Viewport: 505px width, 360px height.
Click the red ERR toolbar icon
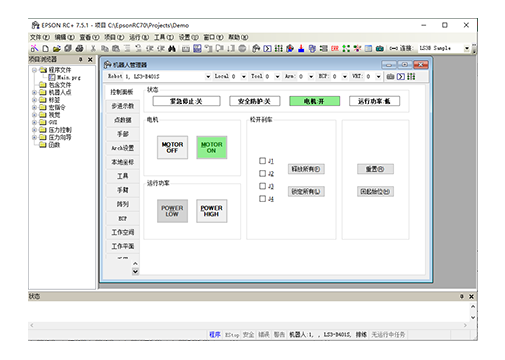click(335, 49)
